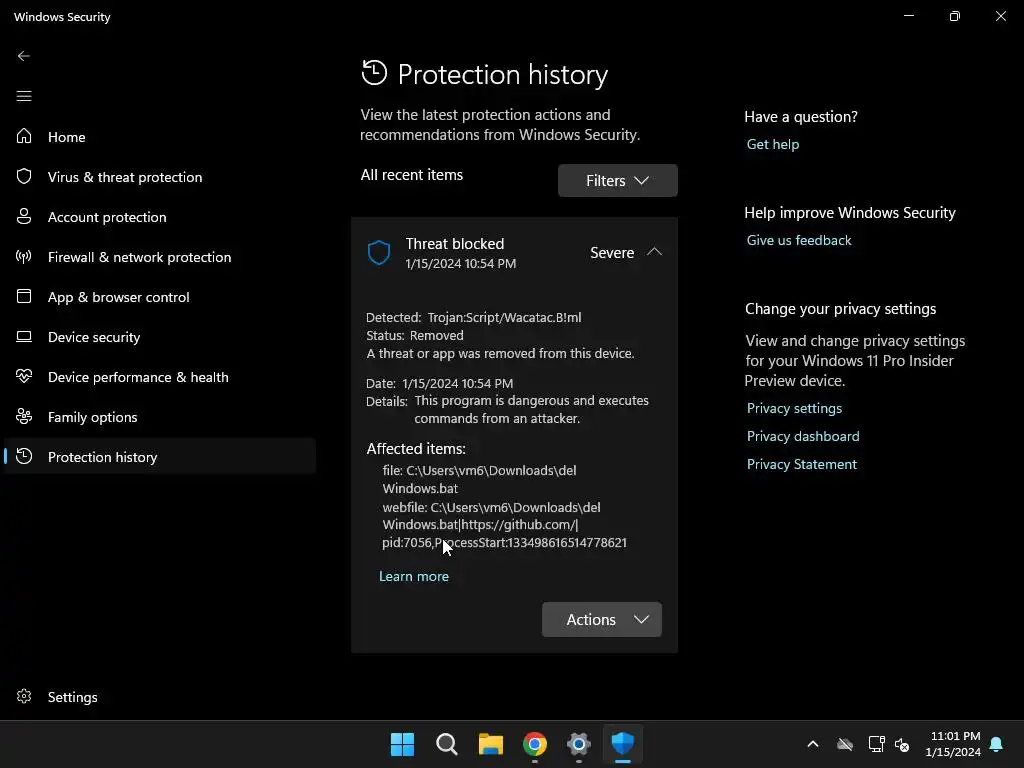This screenshot has height=768, width=1024.
Task: Go back with the back arrow
Action: (24, 56)
